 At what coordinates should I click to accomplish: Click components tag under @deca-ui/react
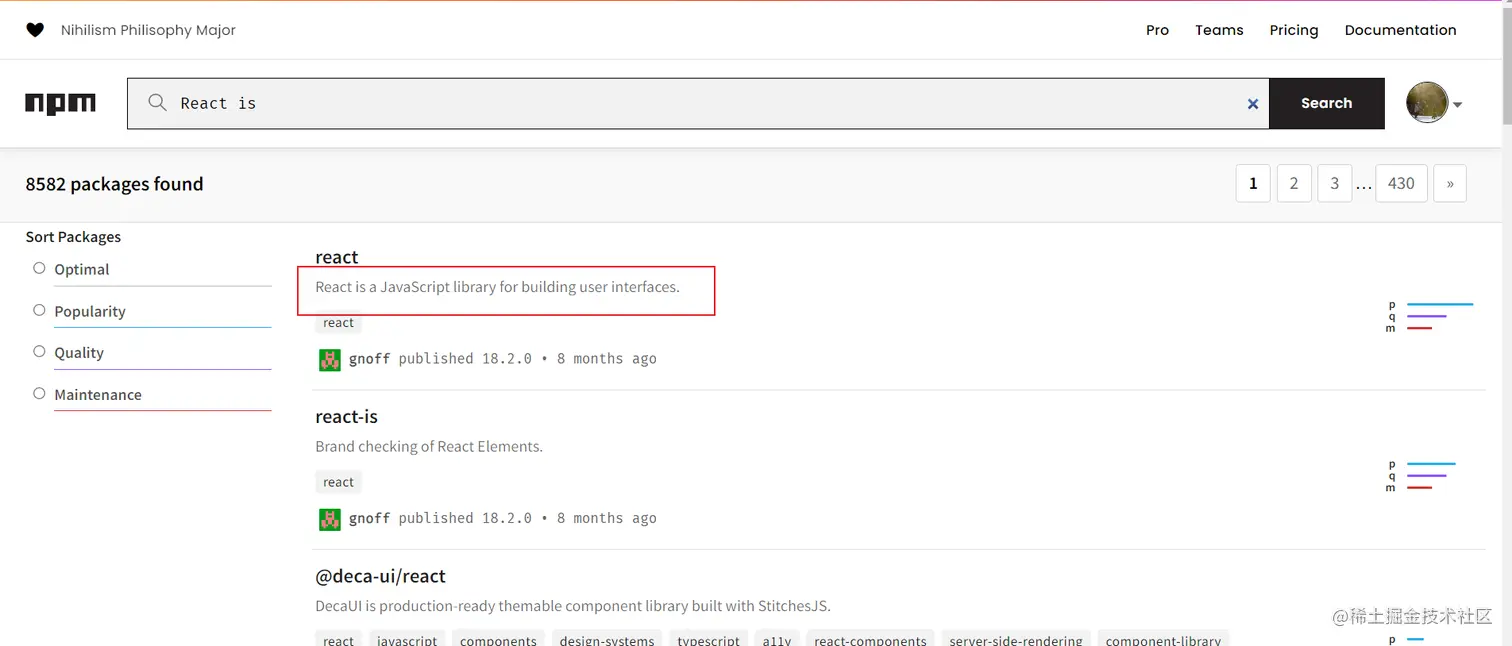pos(498,640)
